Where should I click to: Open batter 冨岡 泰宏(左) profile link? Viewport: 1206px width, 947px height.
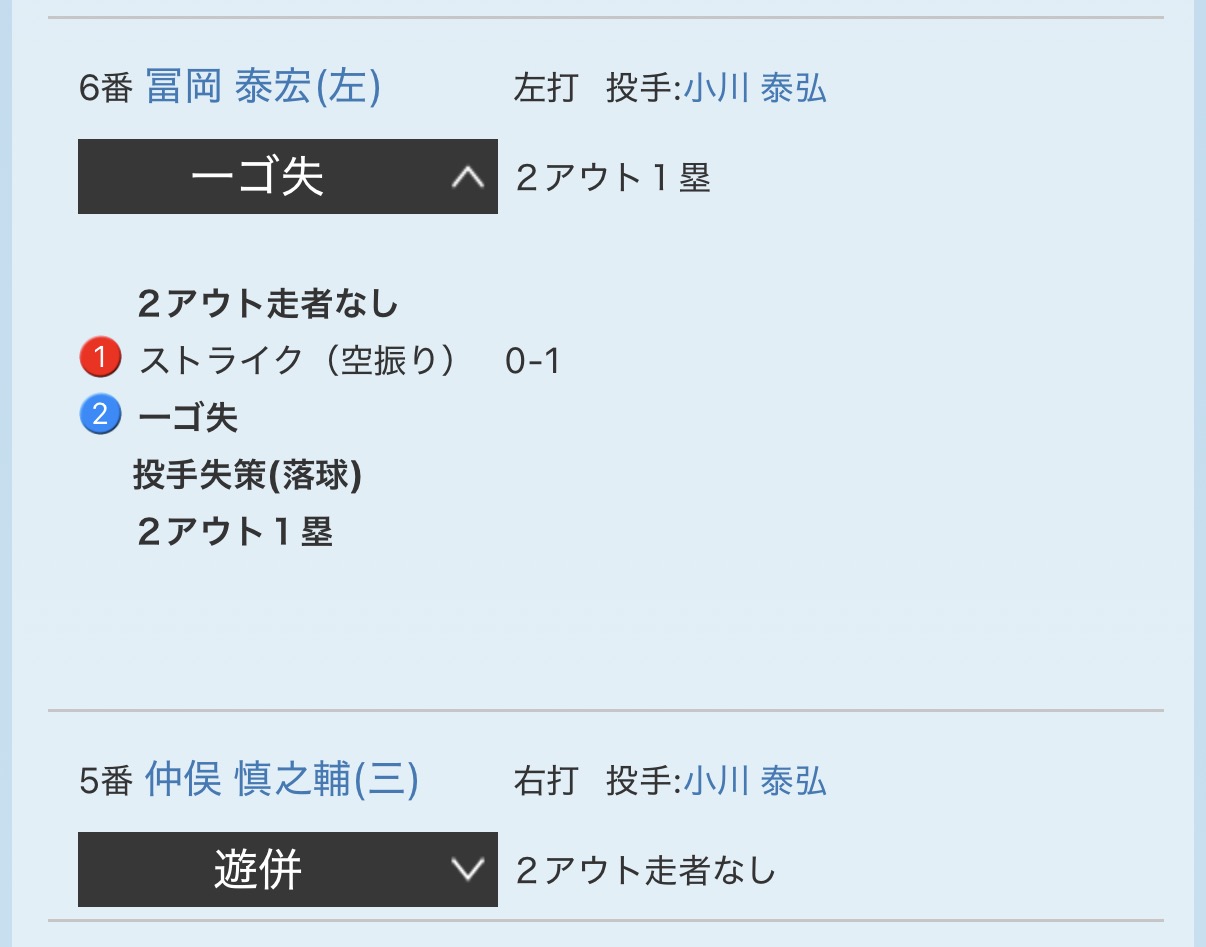pyautogui.click(x=263, y=88)
